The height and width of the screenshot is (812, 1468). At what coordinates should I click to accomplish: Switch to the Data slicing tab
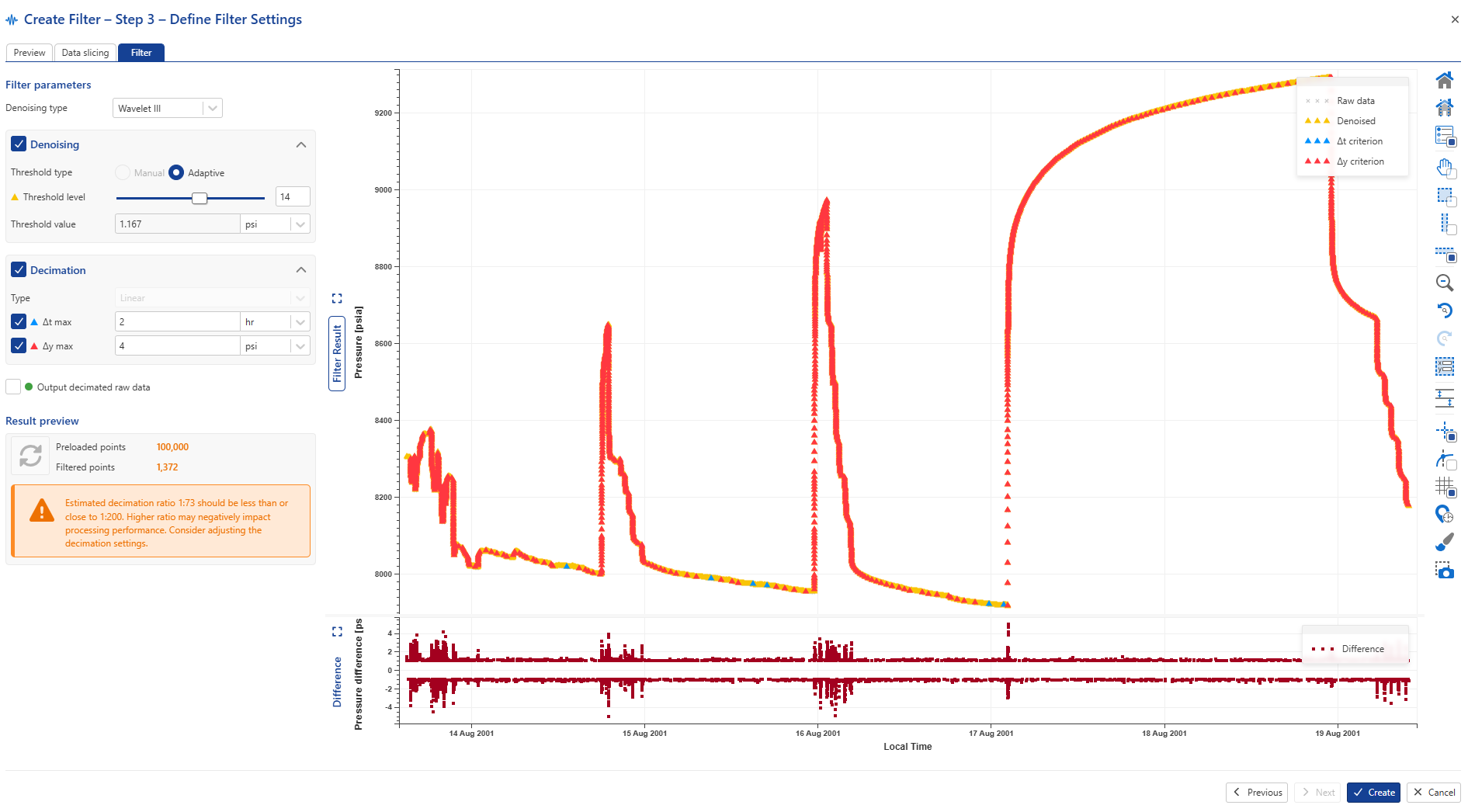pos(85,53)
